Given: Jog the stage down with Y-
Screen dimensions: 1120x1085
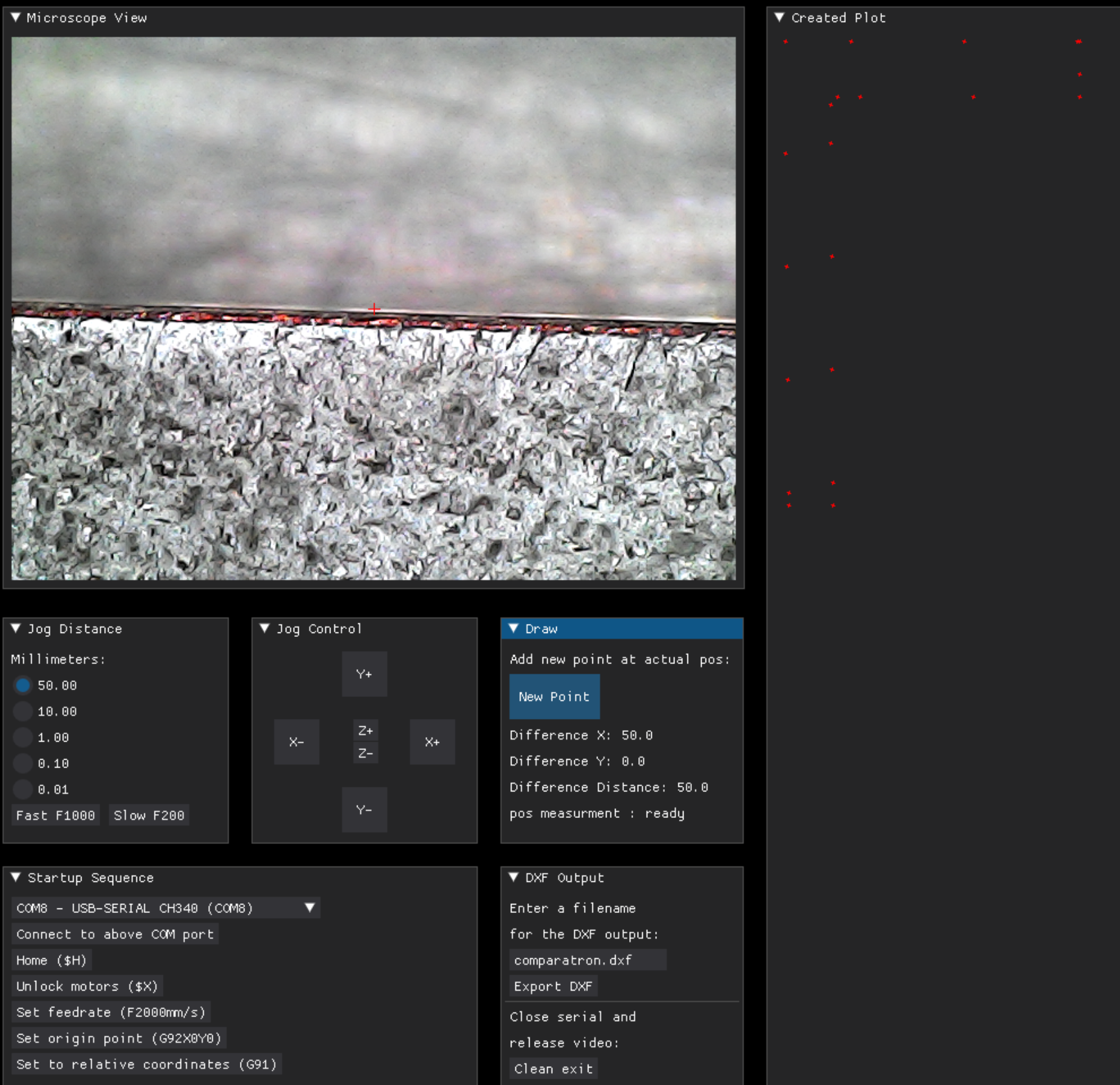Looking at the screenshot, I should point(365,810).
